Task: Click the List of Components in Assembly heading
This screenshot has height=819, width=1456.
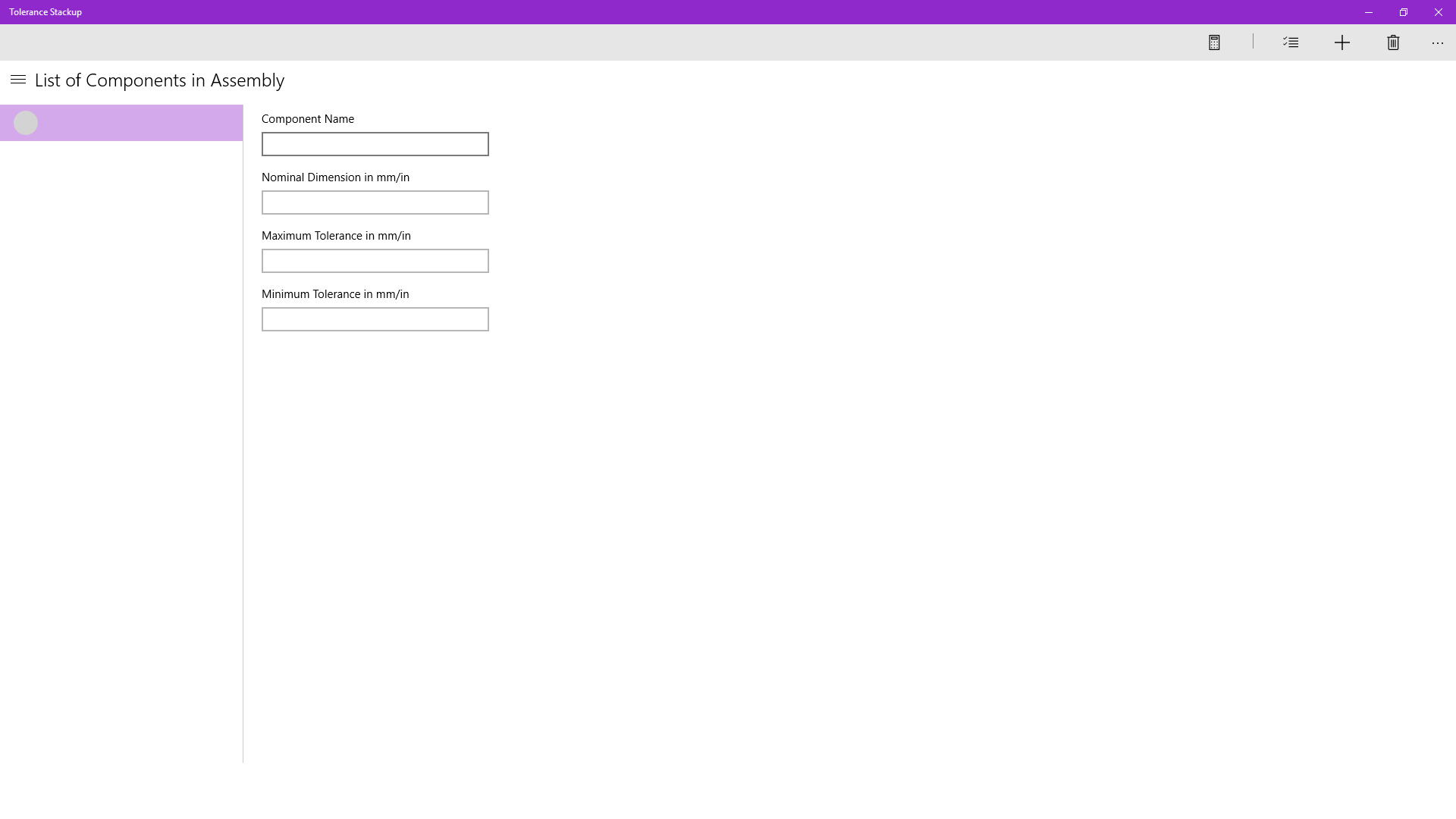Action: (159, 80)
